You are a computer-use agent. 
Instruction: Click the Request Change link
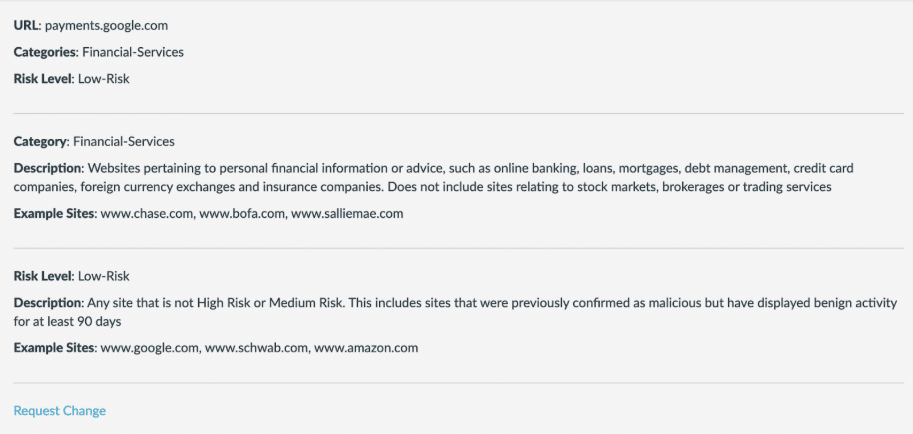point(59,411)
